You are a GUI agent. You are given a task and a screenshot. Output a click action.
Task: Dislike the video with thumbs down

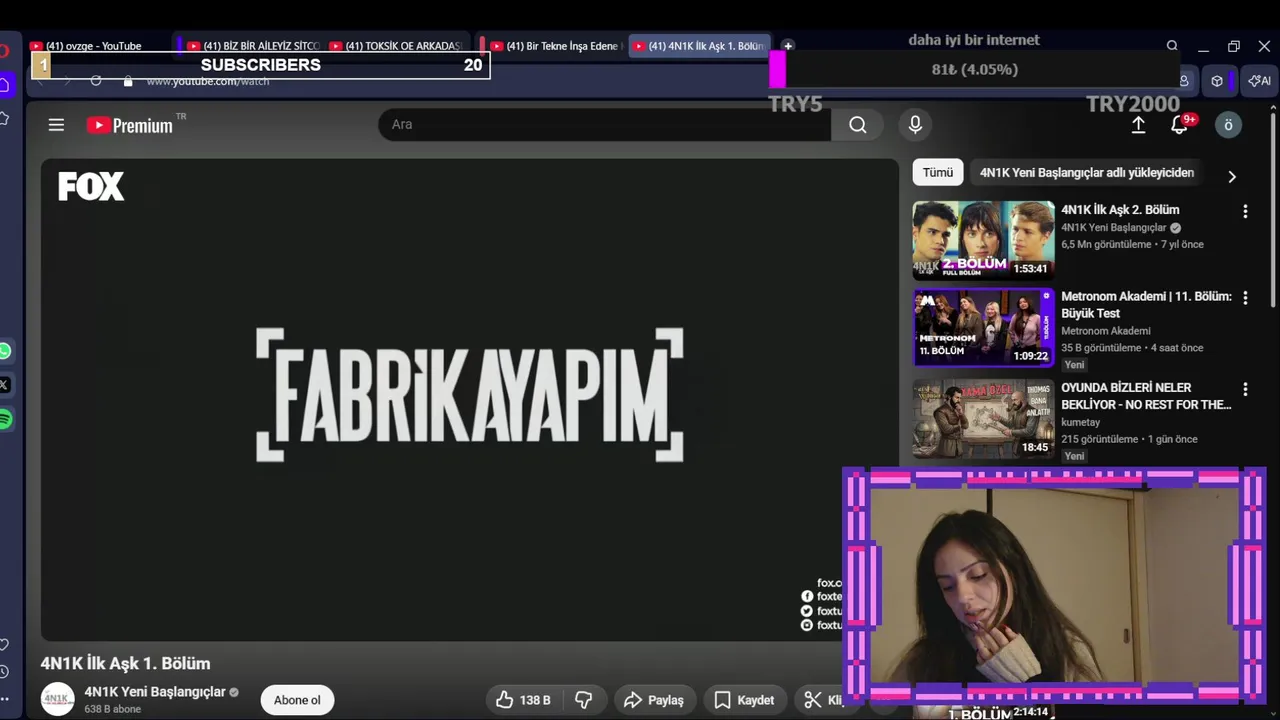tap(584, 700)
